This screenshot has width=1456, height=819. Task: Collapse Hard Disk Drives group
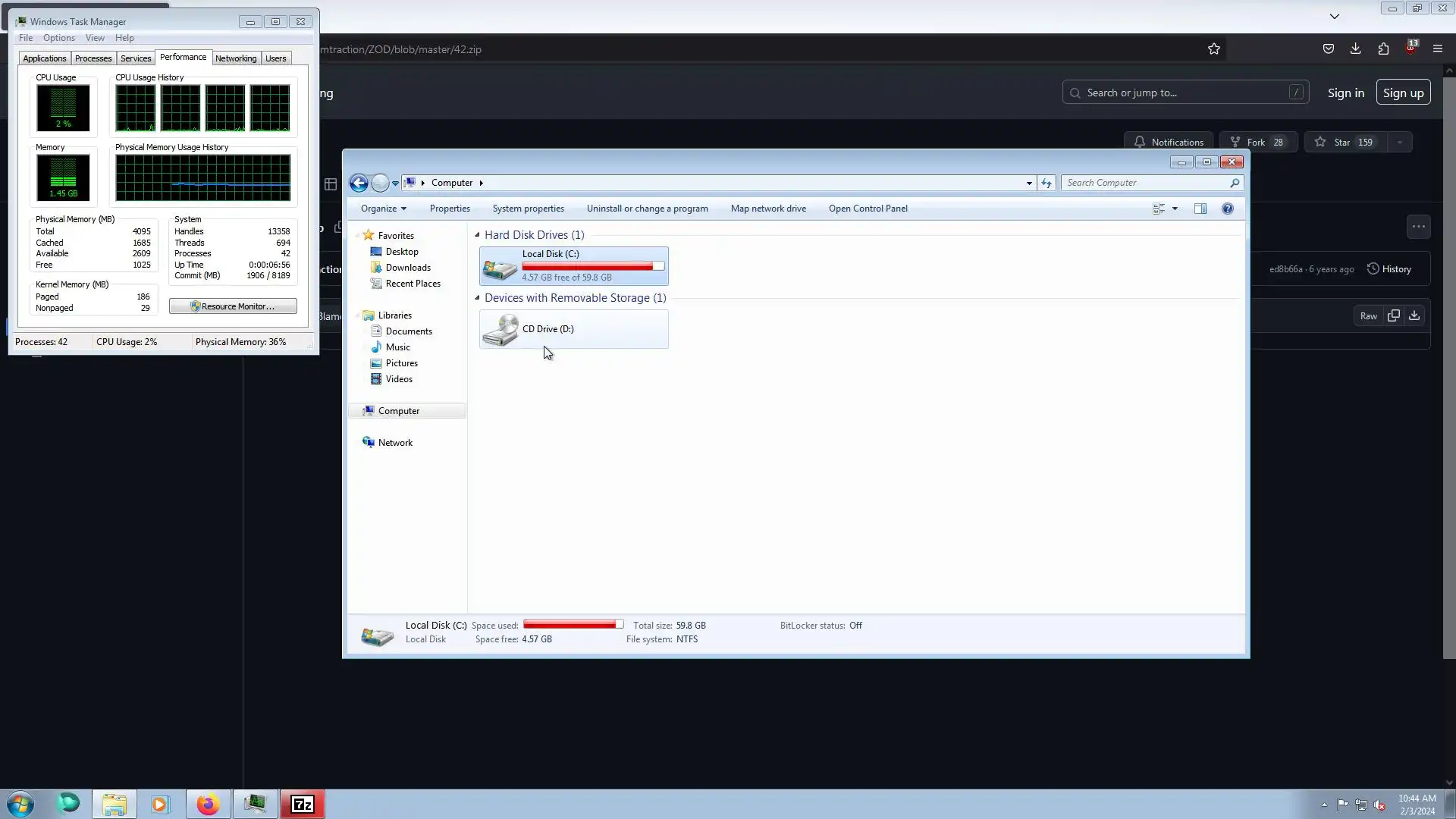(477, 235)
